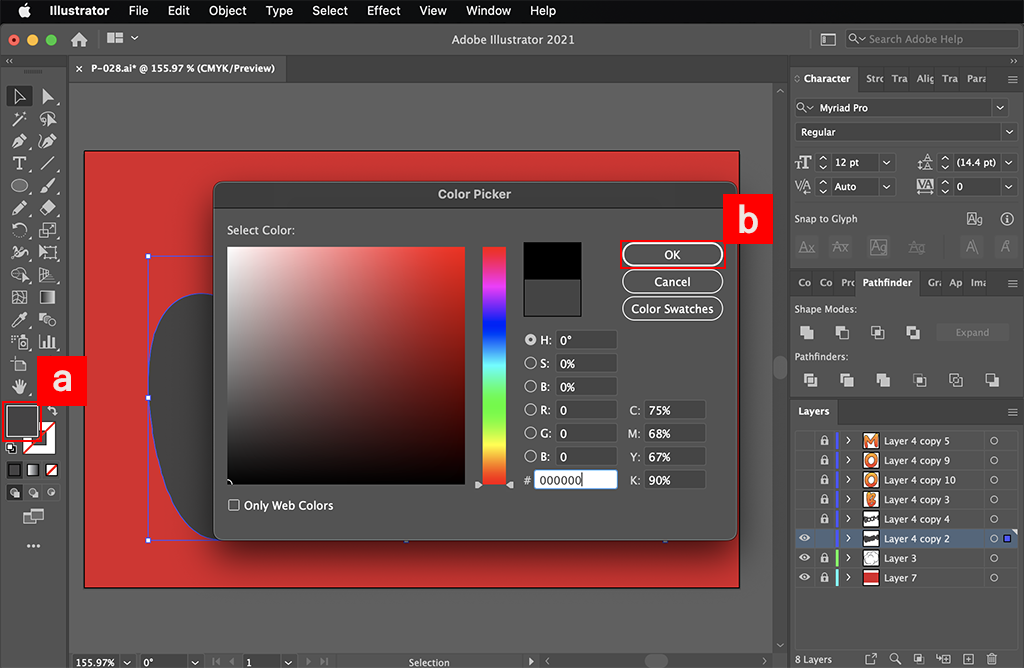
Task: Open the File menu
Action: click(x=138, y=11)
